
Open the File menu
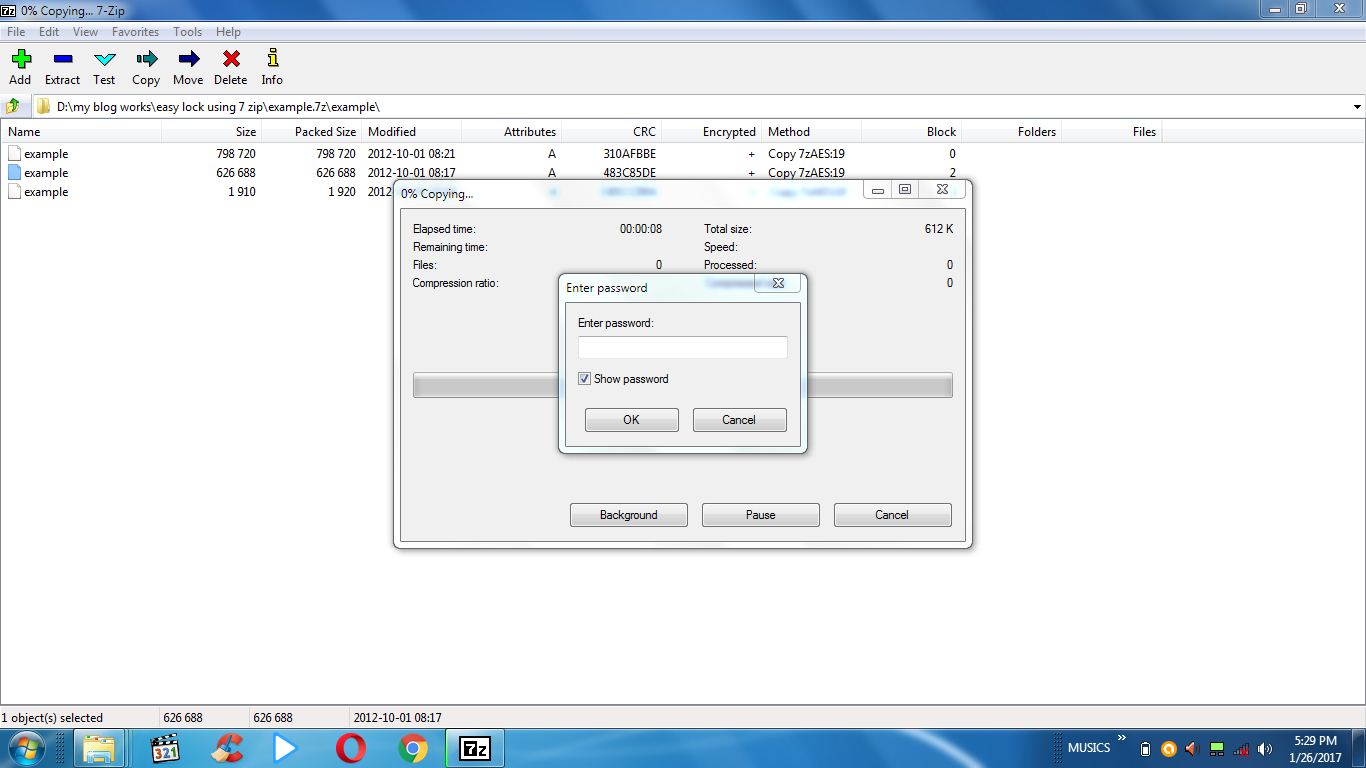[16, 32]
